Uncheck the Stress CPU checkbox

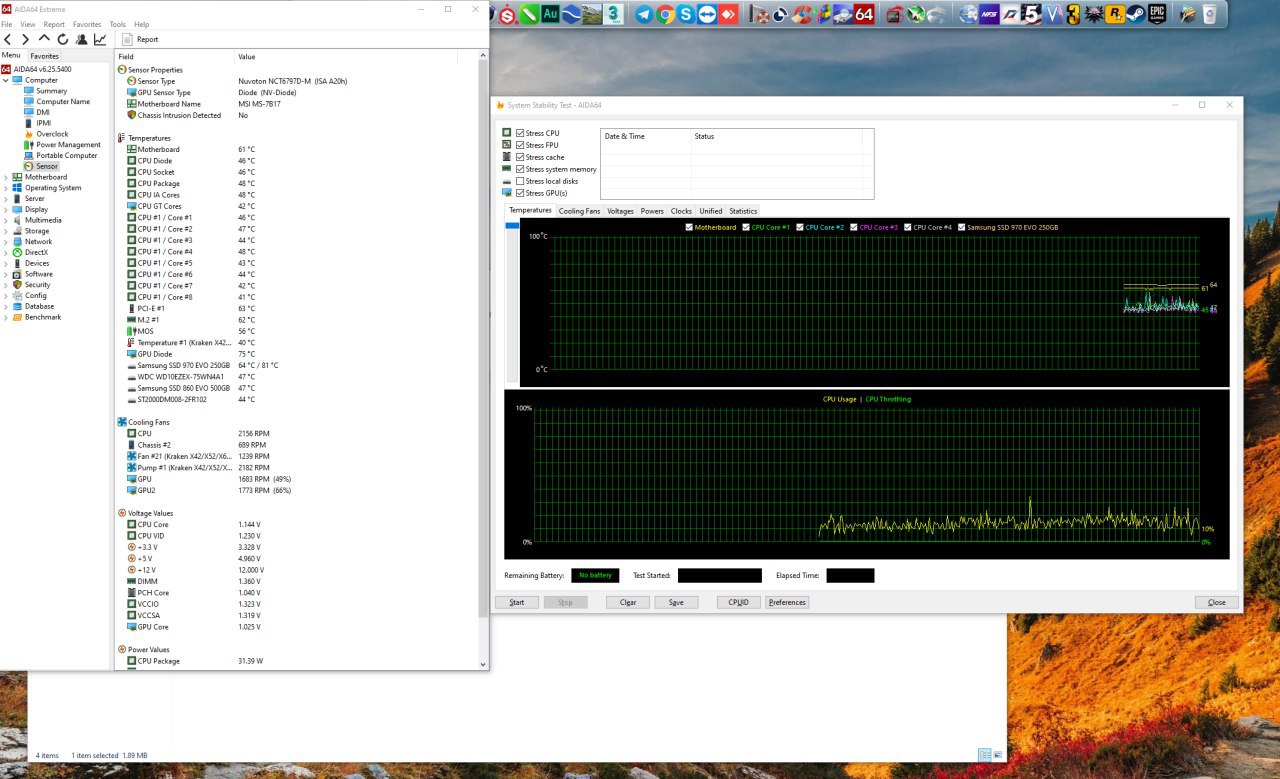click(x=520, y=133)
